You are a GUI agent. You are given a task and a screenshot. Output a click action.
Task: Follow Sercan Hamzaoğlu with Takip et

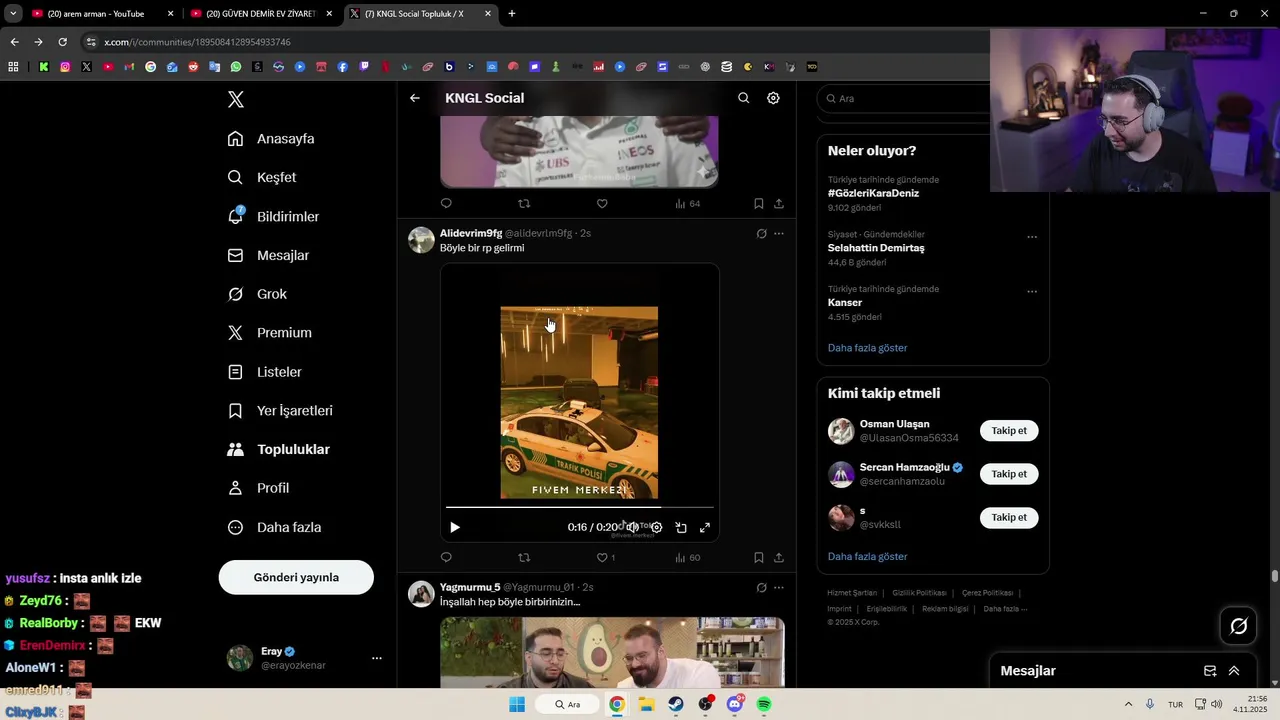pos(1009,474)
